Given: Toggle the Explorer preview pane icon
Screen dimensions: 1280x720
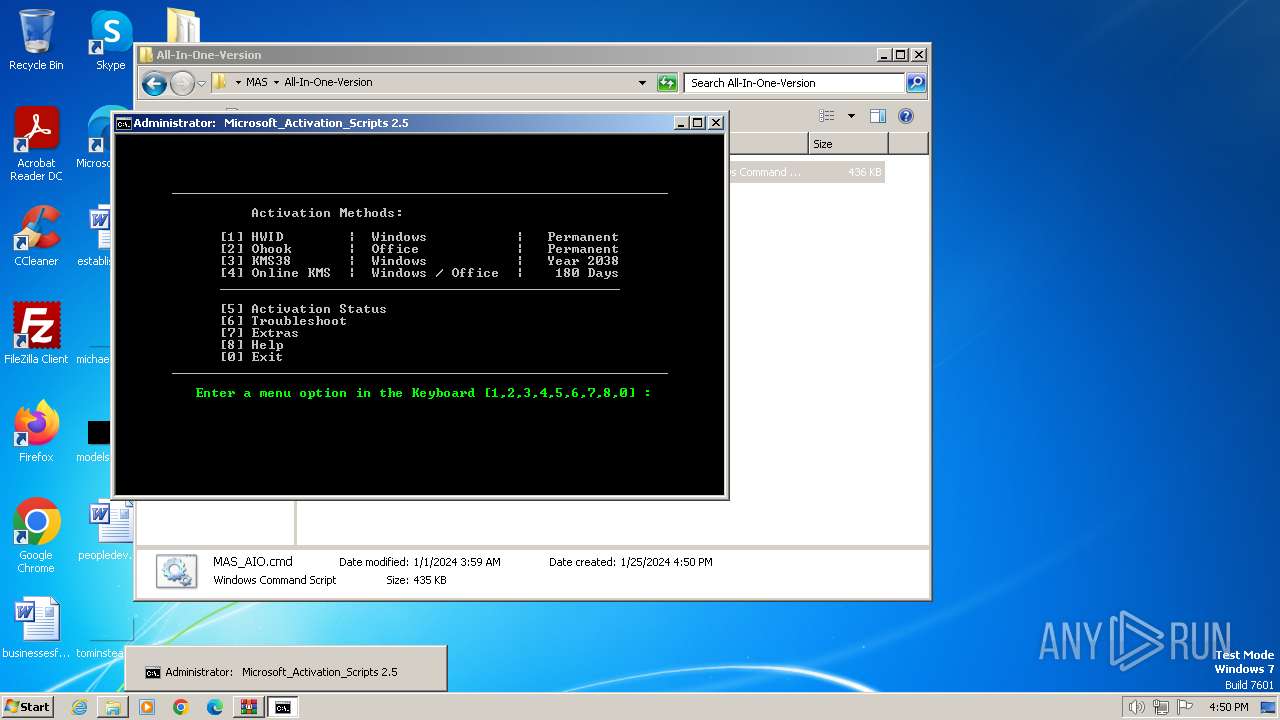Looking at the screenshot, I should click(877, 116).
